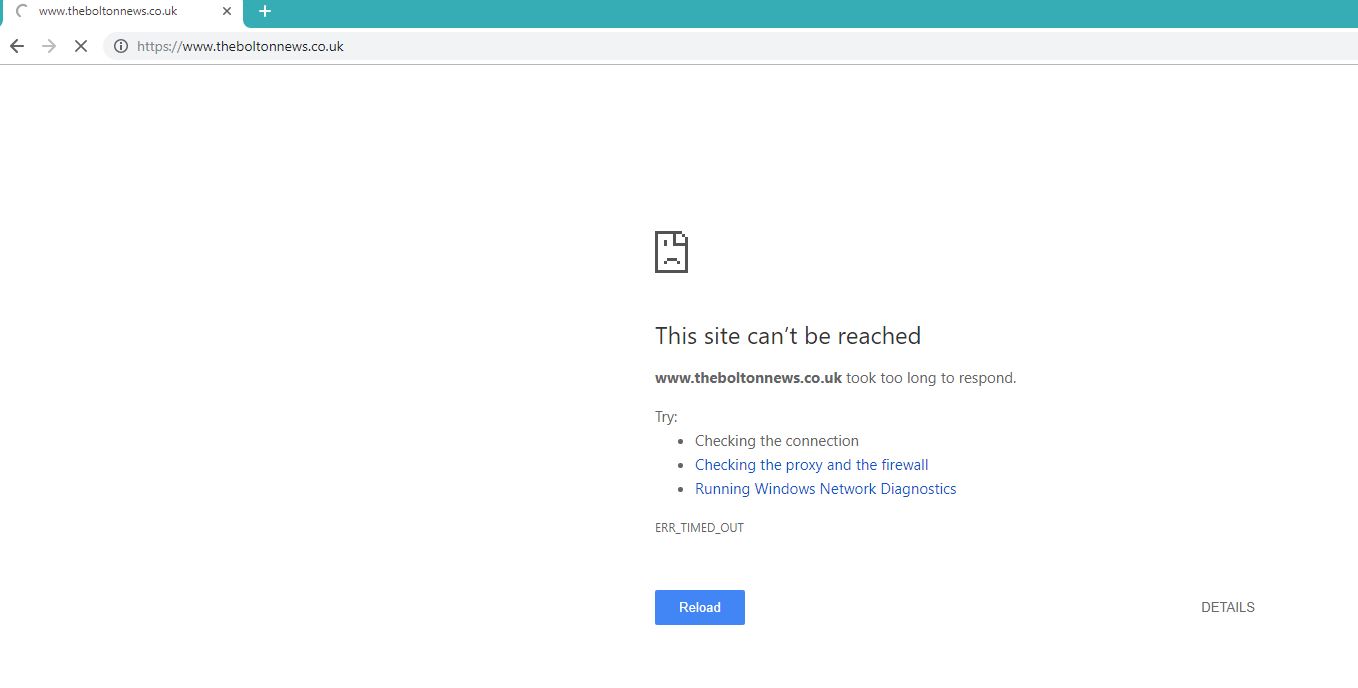The height and width of the screenshot is (688, 1358).
Task: Stop loading the page with X button
Action: (81, 46)
